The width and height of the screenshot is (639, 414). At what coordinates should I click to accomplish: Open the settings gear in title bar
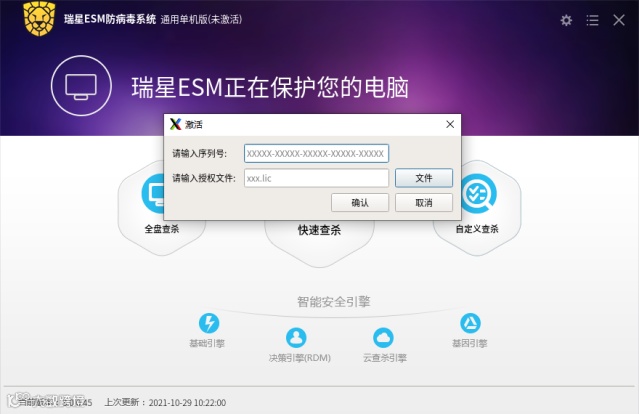(566, 20)
